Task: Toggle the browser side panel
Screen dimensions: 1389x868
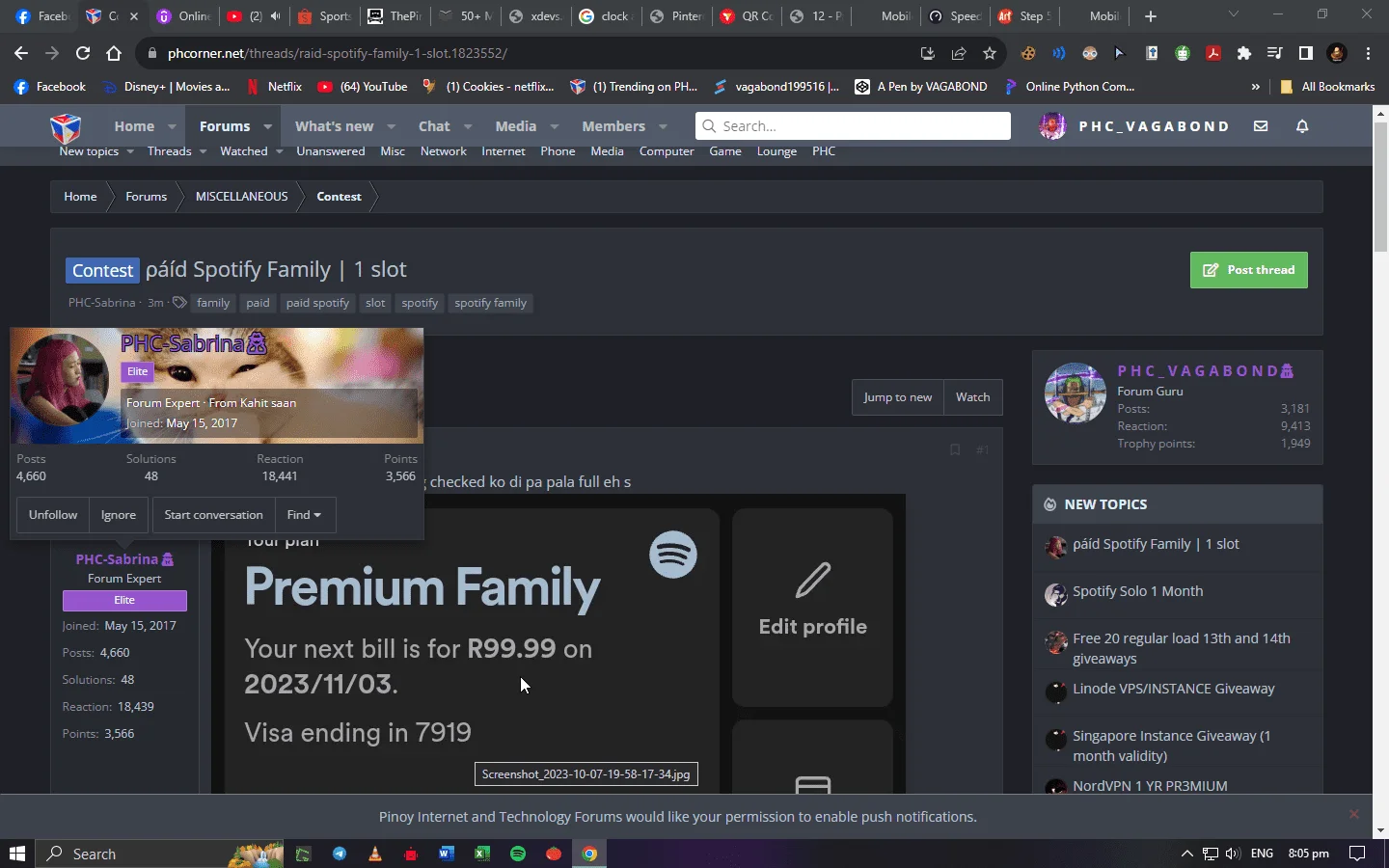Action: (x=1306, y=53)
